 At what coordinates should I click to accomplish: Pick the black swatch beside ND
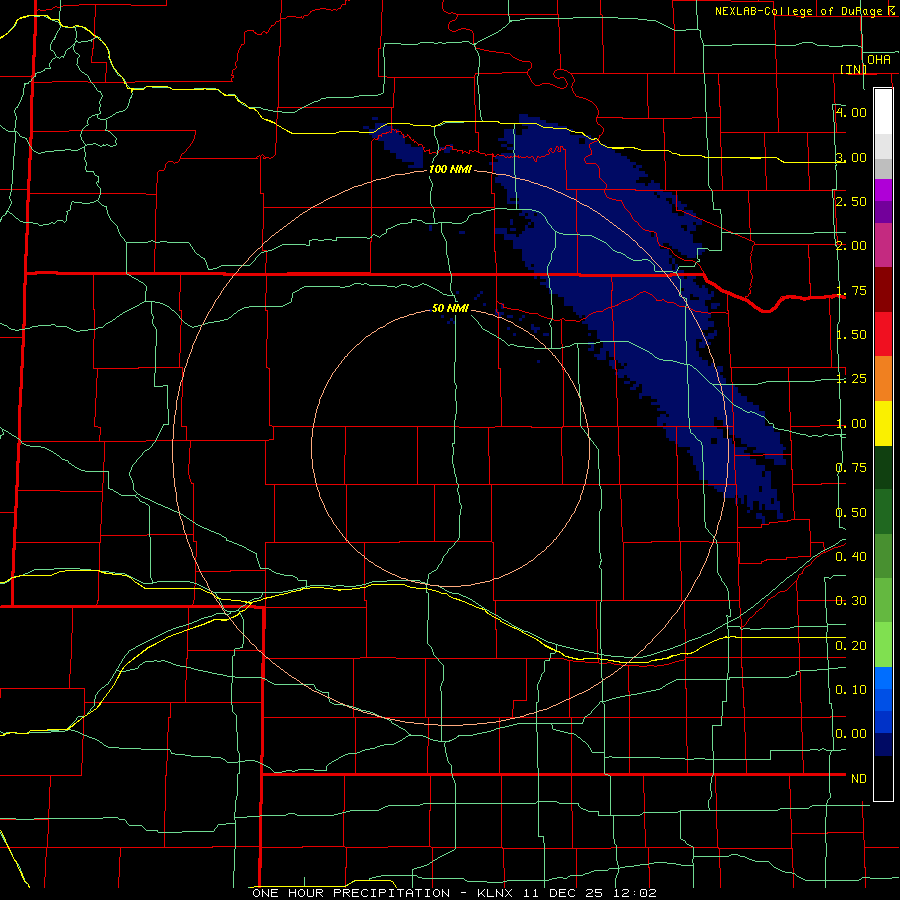click(x=883, y=778)
